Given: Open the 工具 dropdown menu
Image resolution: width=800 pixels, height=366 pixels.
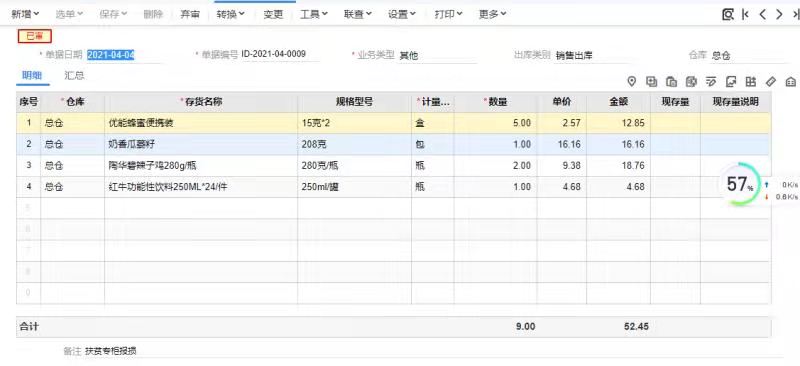Looking at the screenshot, I should 313,14.
